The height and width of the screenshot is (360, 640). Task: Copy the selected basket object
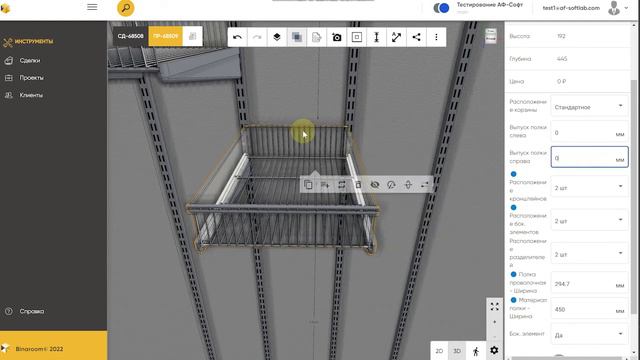point(308,185)
